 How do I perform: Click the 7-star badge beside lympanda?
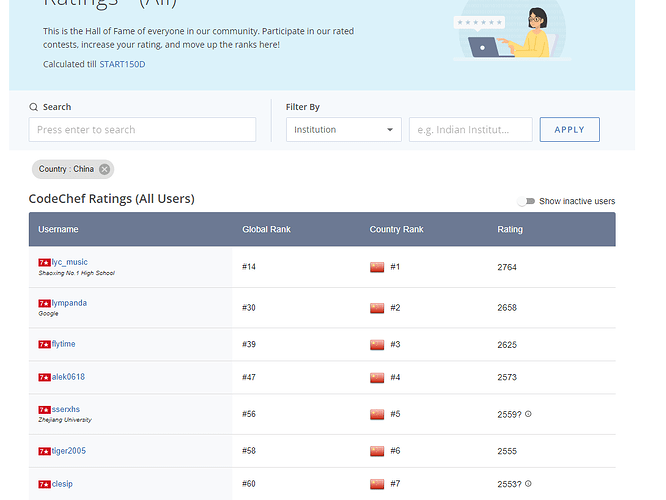click(x=45, y=303)
